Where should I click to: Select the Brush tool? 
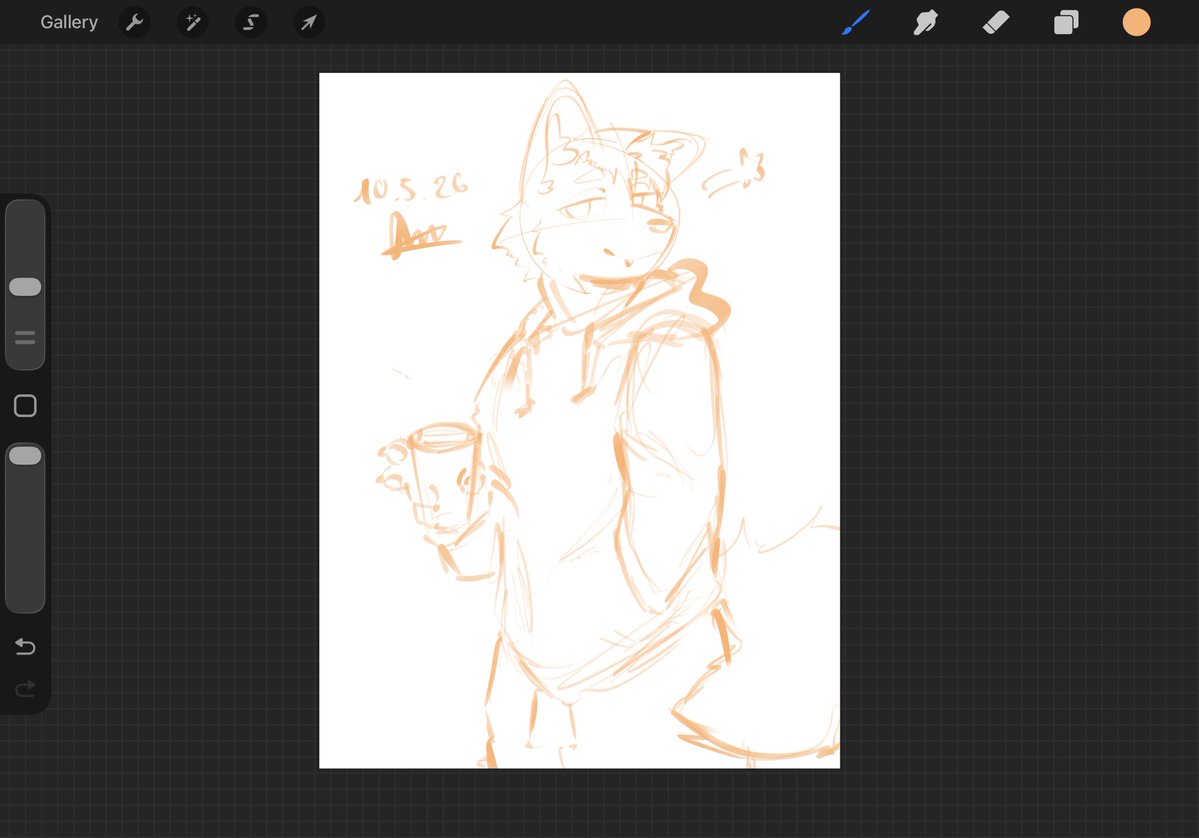(856, 22)
